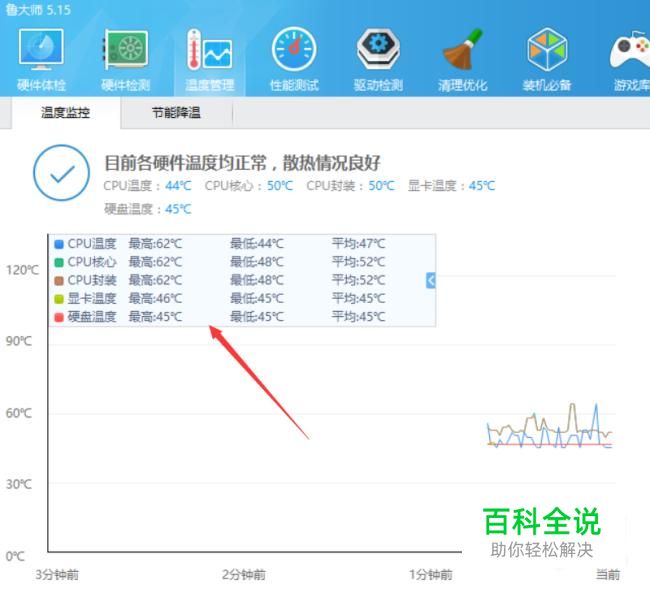Click the 鲁大师 5.15 title text
The image size is (650, 593).
[x=38, y=10]
